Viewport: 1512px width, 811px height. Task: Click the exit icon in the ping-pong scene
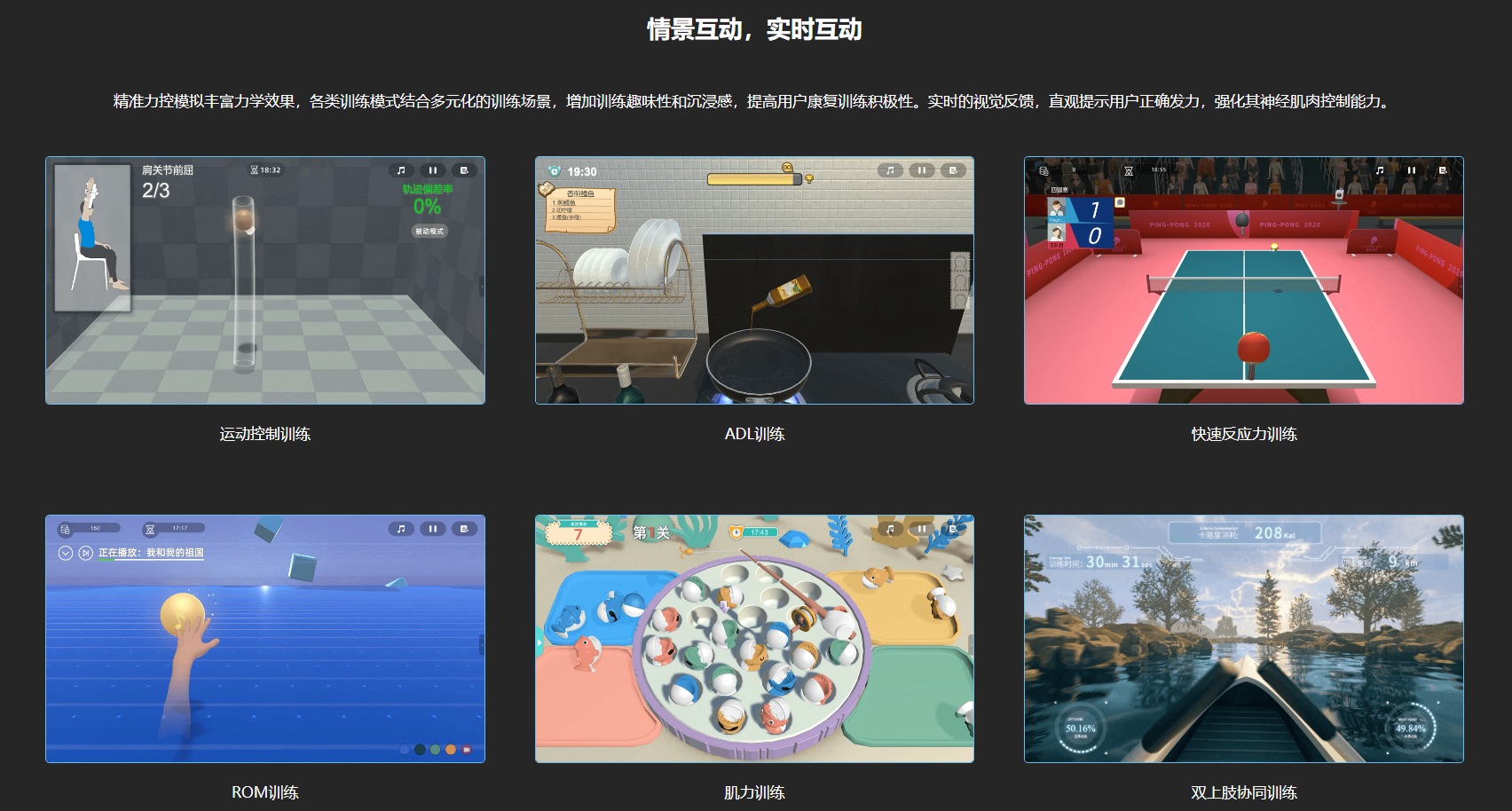tap(1443, 170)
